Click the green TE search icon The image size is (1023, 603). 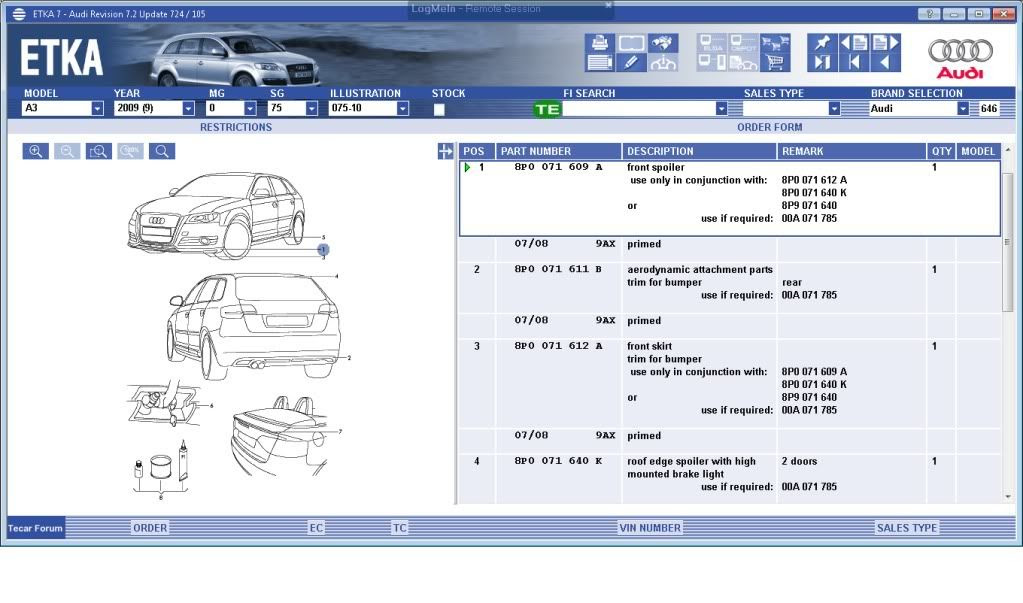(x=547, y=109)
